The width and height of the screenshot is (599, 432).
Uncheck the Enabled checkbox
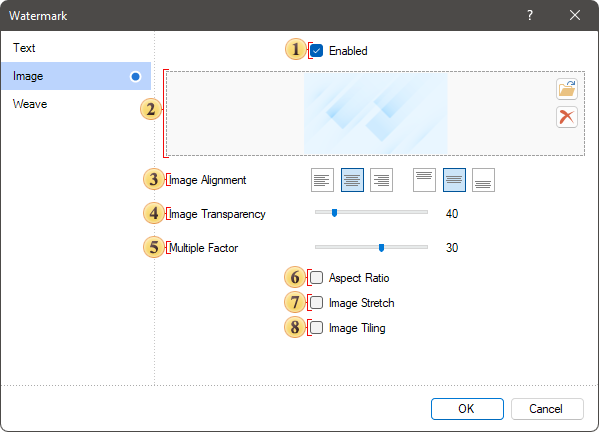coord(316,50)
